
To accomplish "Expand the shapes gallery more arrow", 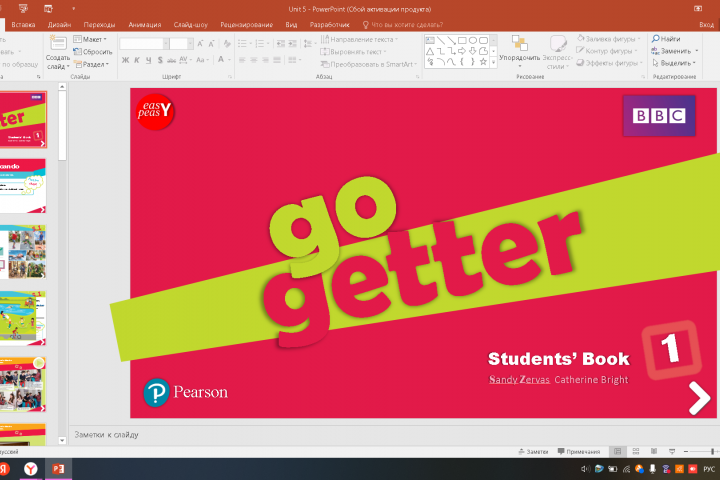I will pyautogui.click(x=494, y=62).
